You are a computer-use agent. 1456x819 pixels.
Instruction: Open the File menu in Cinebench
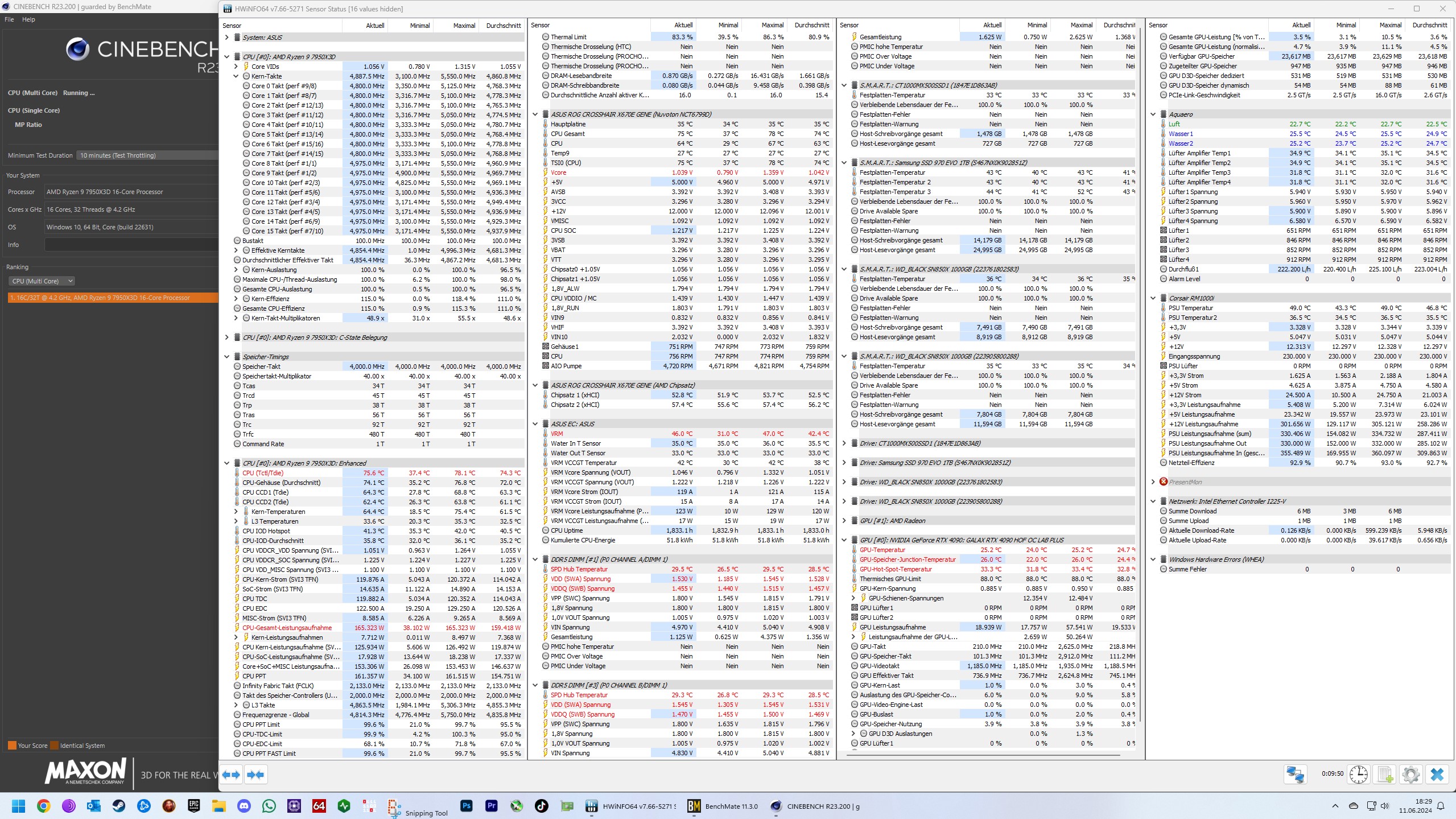(x=9, y=19)
